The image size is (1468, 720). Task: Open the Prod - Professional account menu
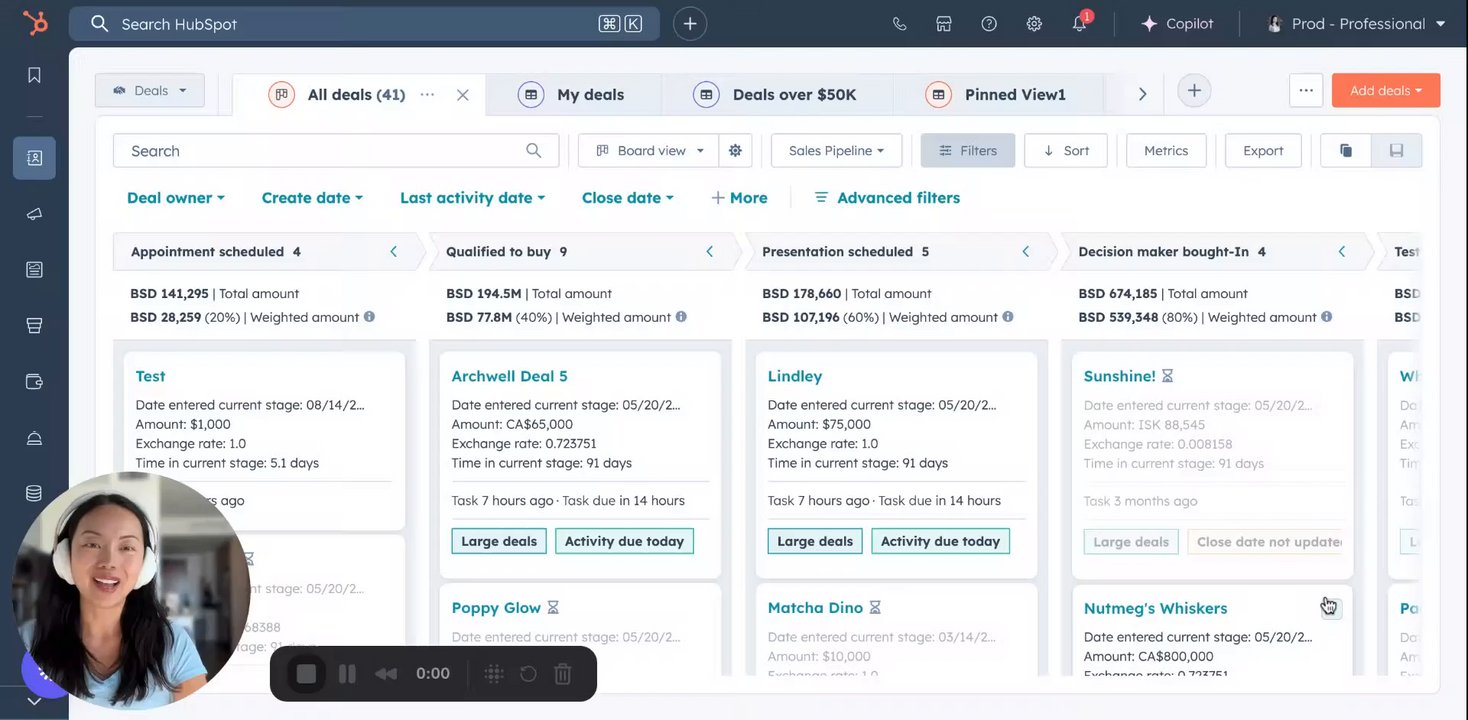(1356, 24)
